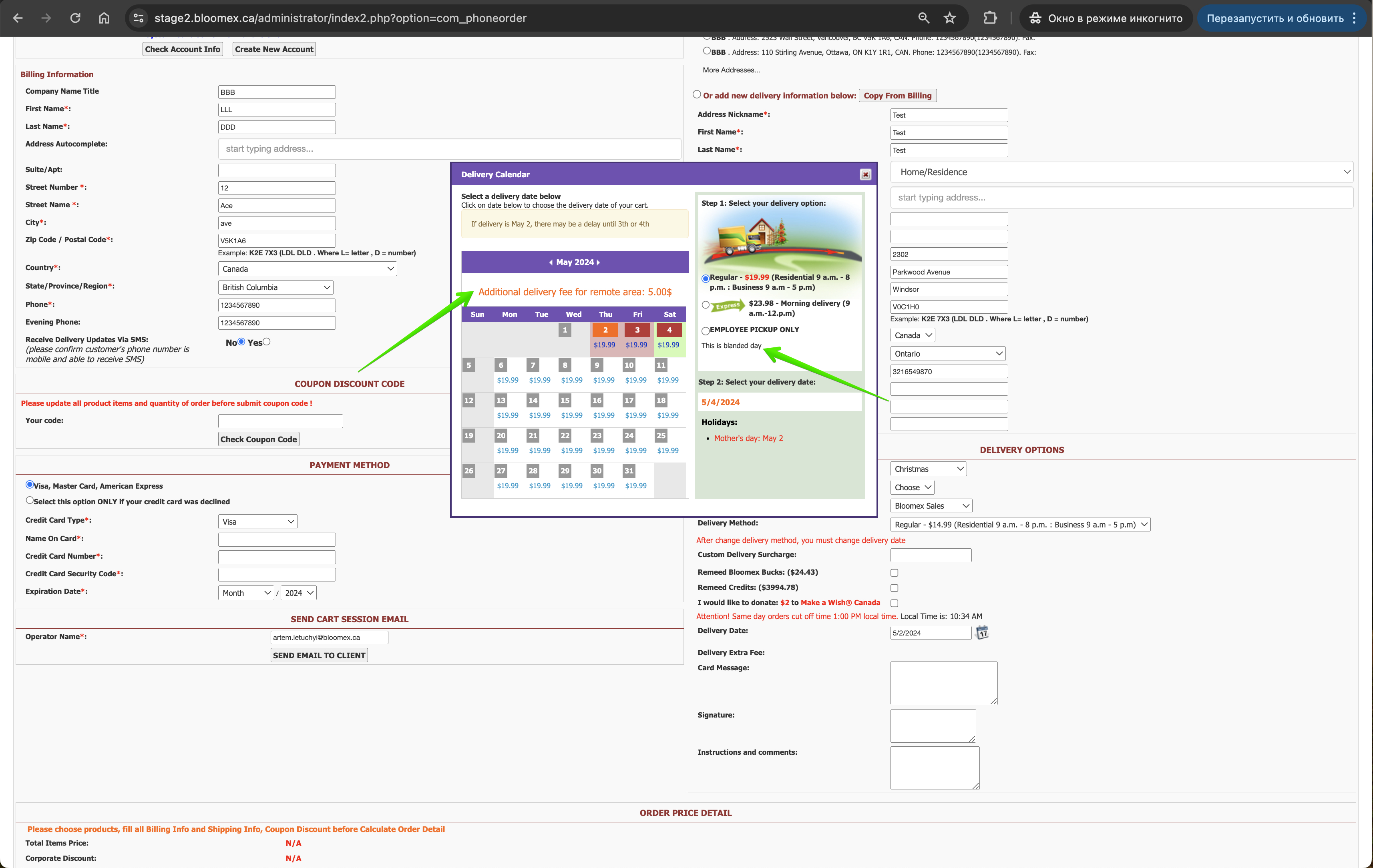Go to previous month in calendar header
1373x868 pixels.
(x=551, y=262)
